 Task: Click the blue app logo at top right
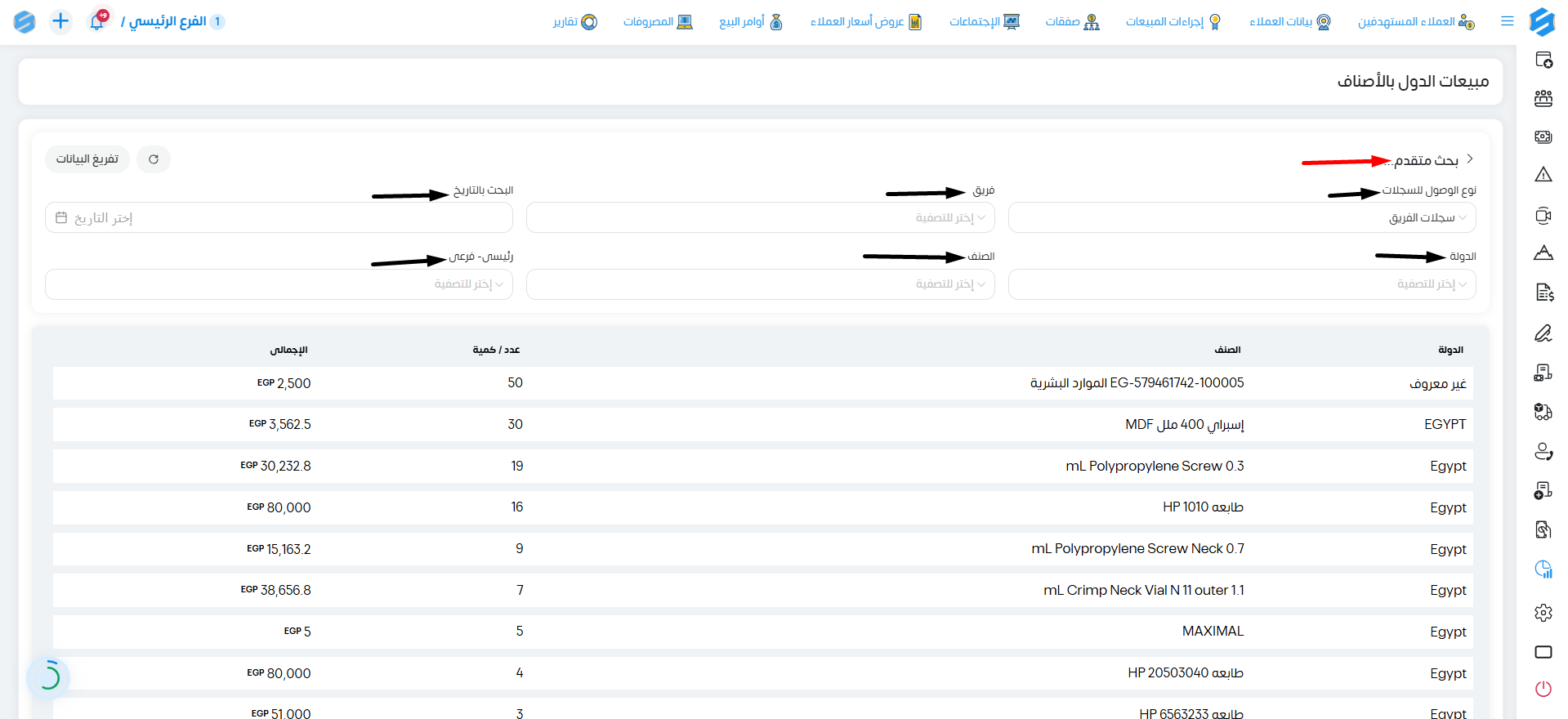click(1542, 21)
